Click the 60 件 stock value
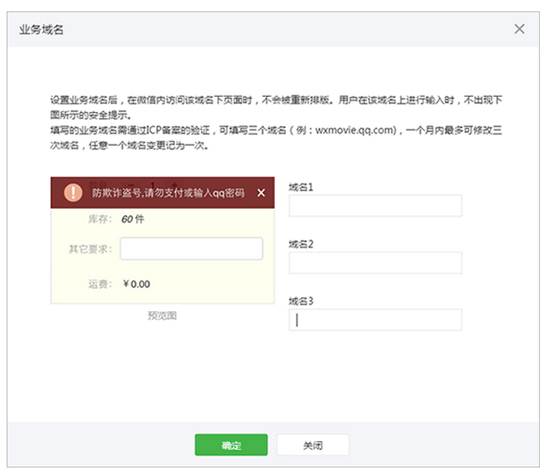Screen dimensions: 554x475 (x=133, y=219)
